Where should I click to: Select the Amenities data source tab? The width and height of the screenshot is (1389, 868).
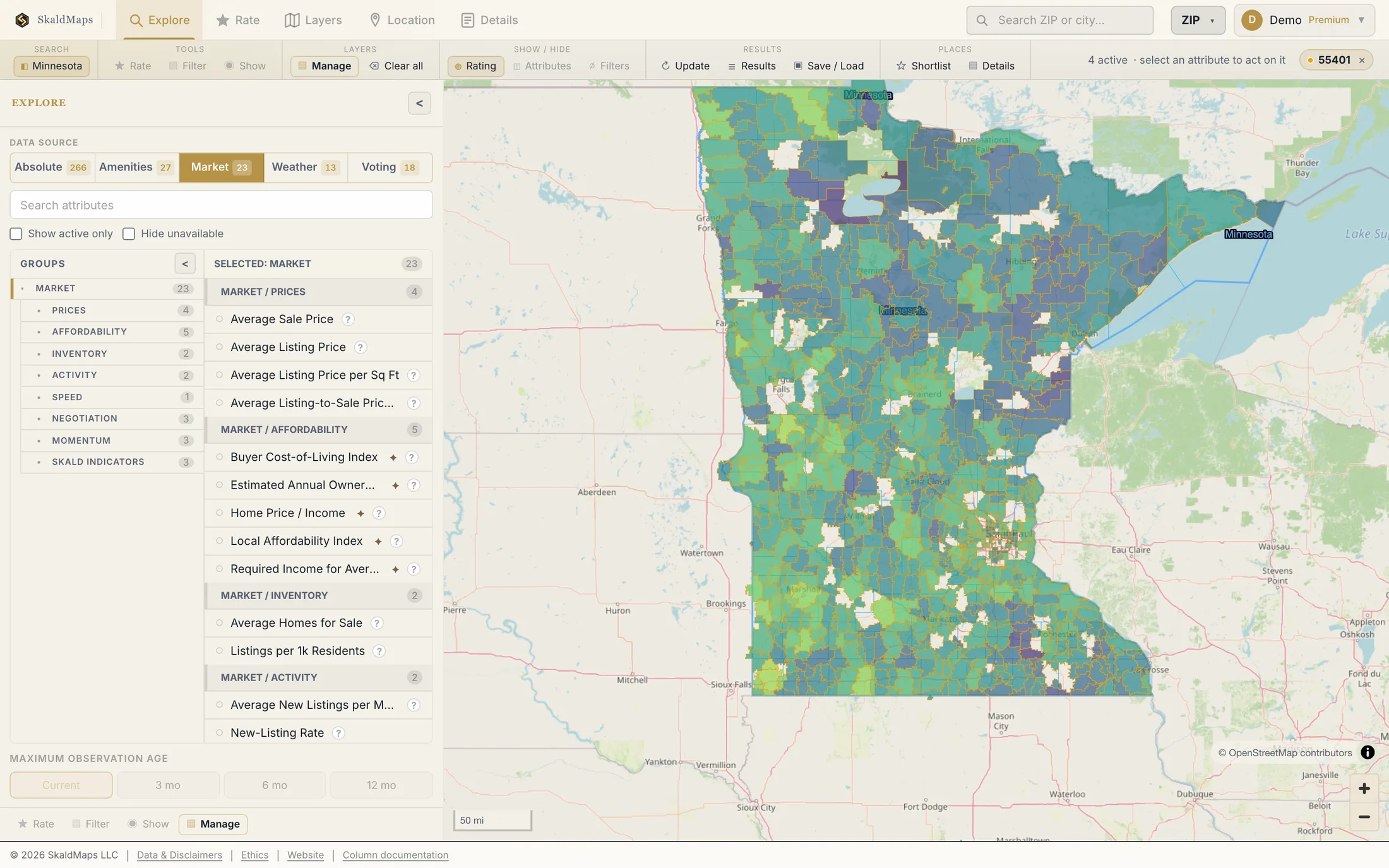click(x=136, y=167)
